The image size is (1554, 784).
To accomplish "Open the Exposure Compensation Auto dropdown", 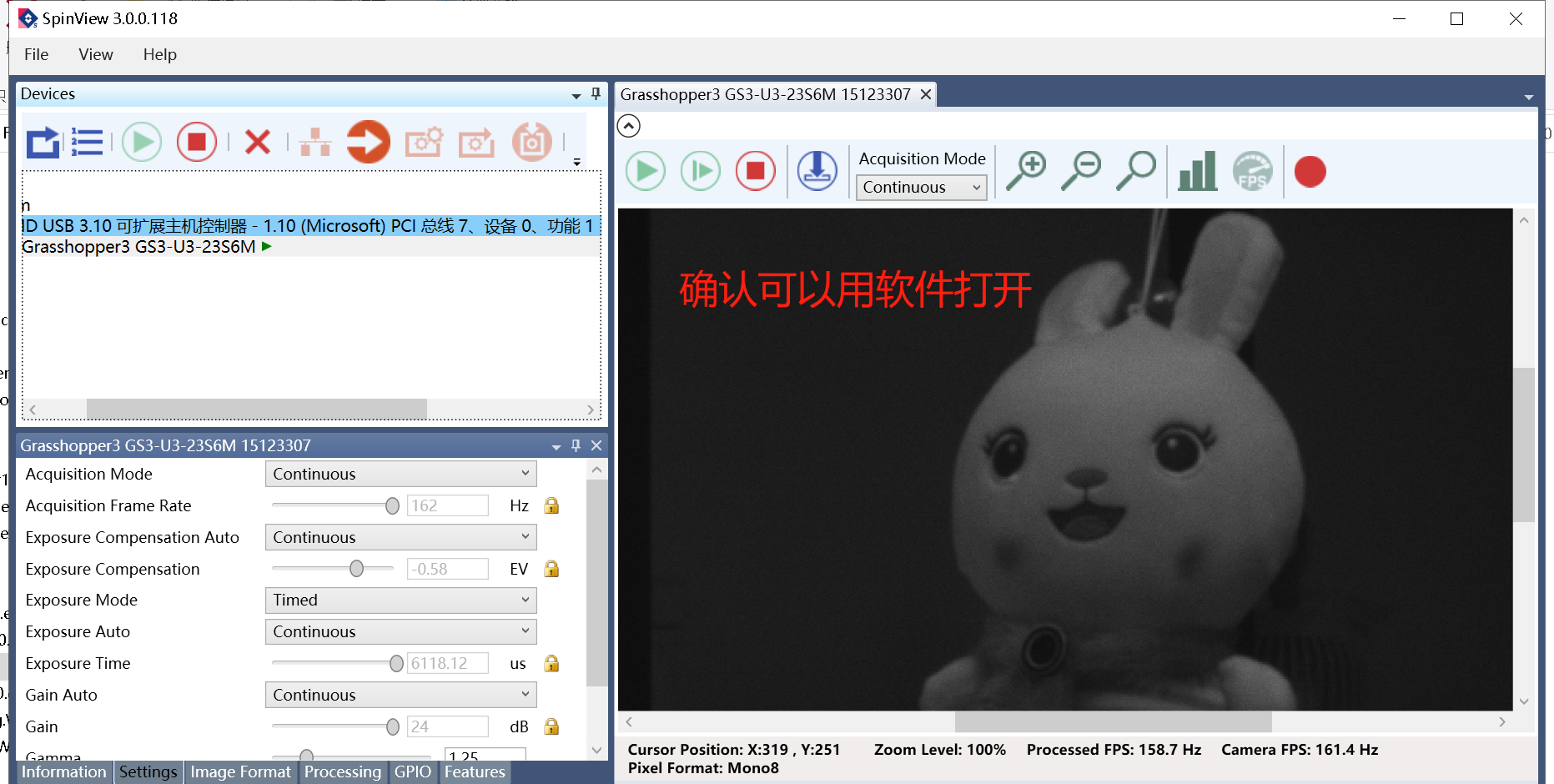I will click(x=400, y=537).
